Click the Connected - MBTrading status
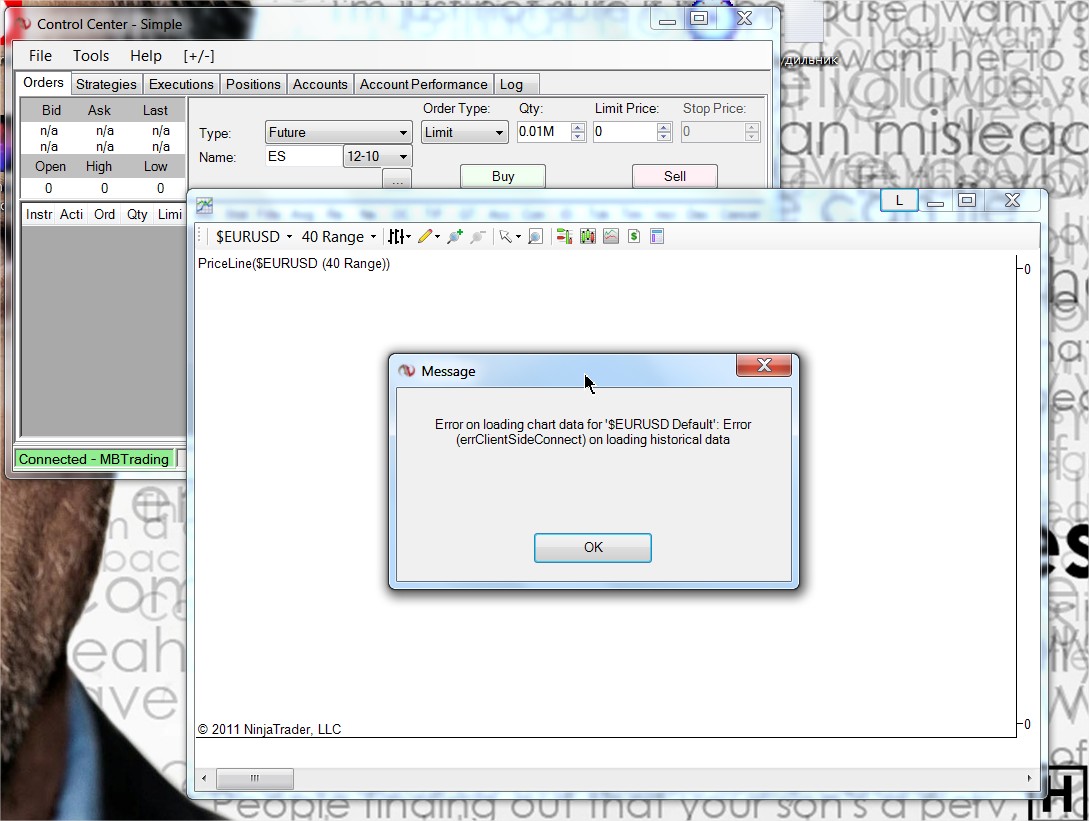Image resolution: width=1089 pixels, height=821 pixels. coord(94,459)
